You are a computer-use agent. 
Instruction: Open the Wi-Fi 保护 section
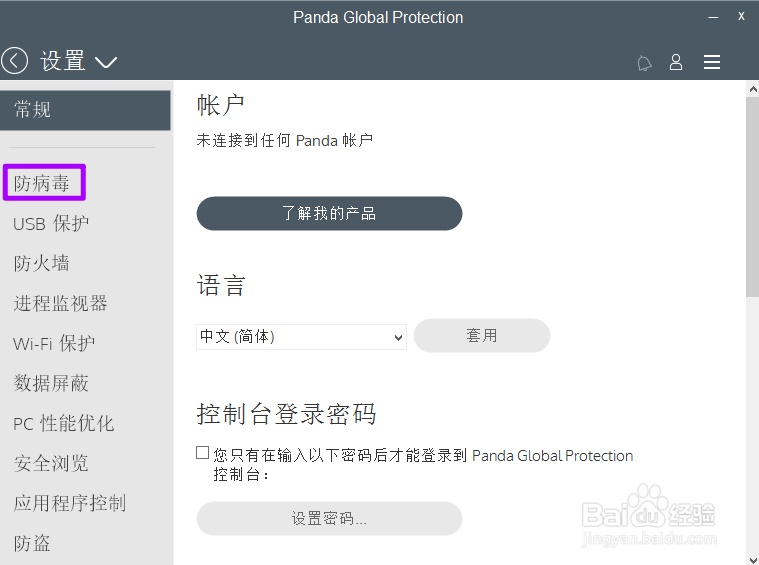tap(54, 344)
